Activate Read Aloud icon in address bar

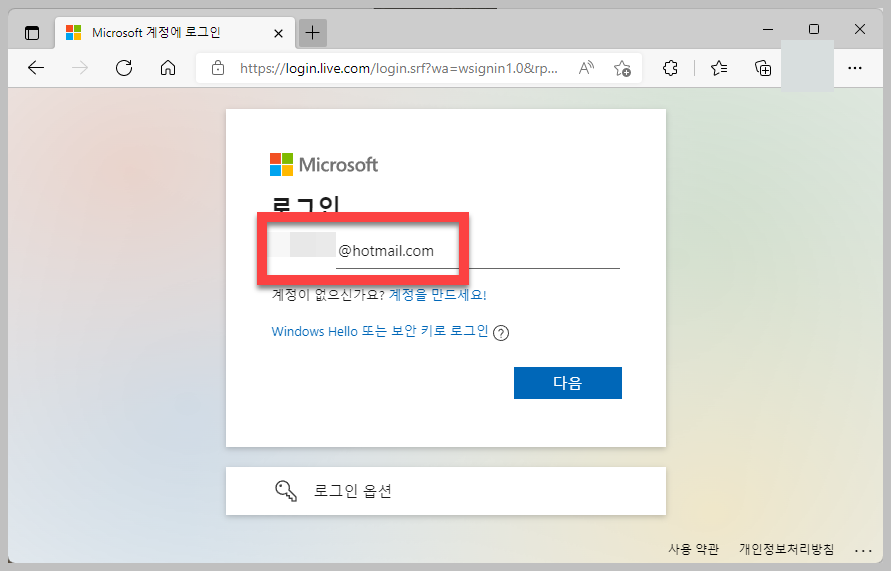click(586, 68)
